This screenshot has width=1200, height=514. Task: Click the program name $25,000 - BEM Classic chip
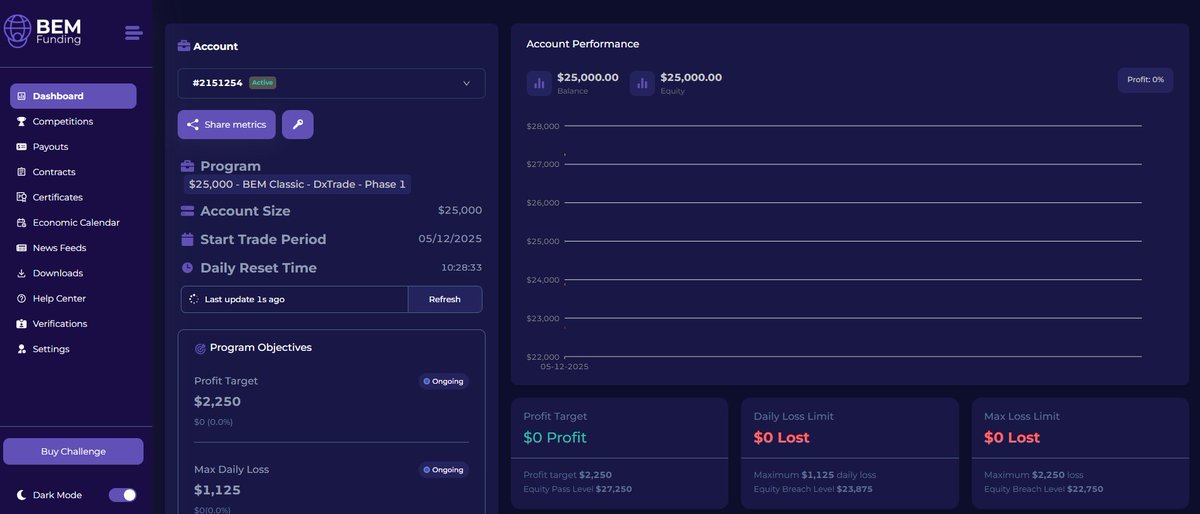pos(297,184)
